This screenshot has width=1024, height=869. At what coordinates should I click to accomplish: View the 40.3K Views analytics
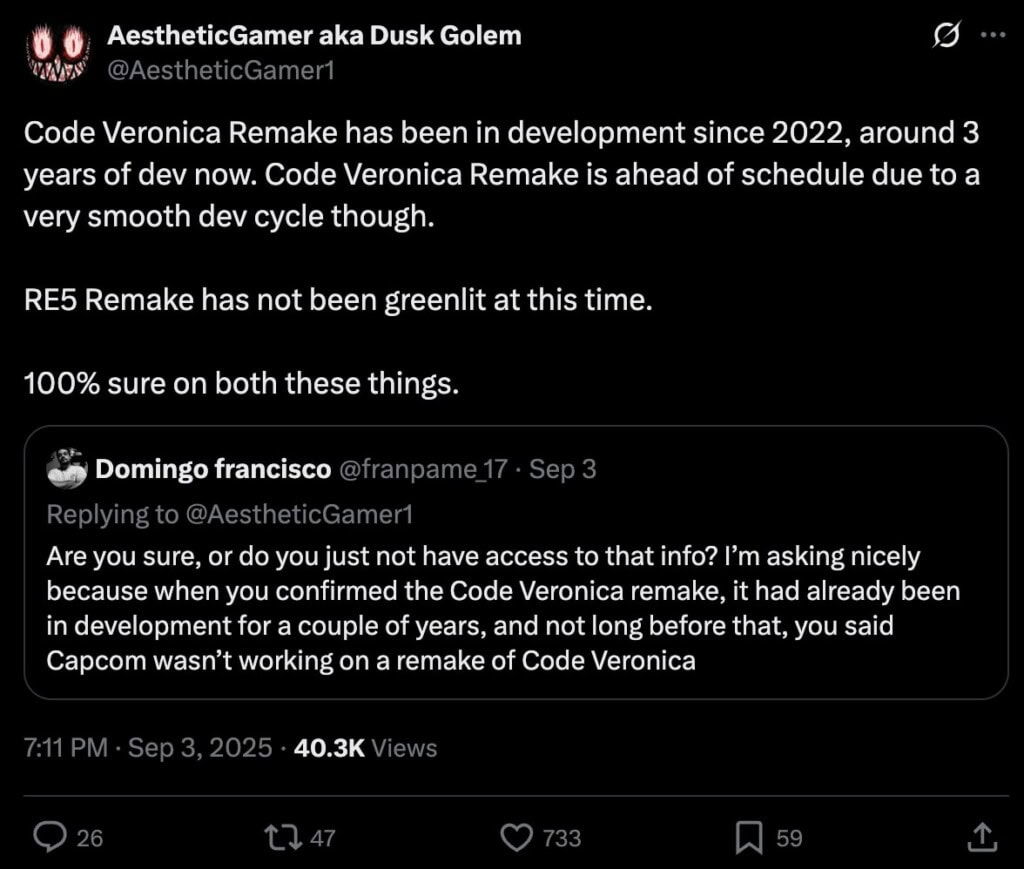click(x=365, y=748)
